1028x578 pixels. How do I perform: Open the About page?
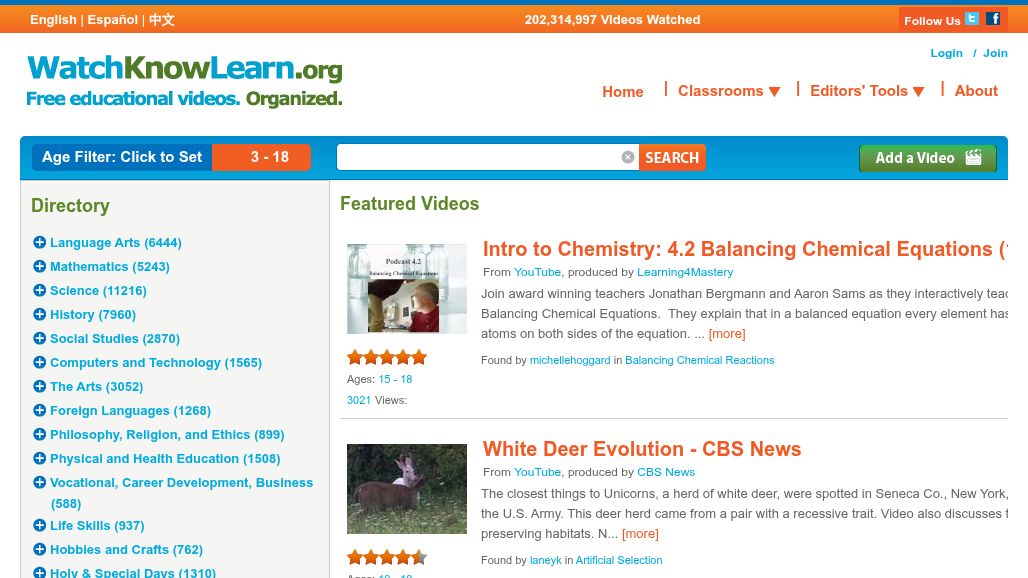click(x=976, y=91)
